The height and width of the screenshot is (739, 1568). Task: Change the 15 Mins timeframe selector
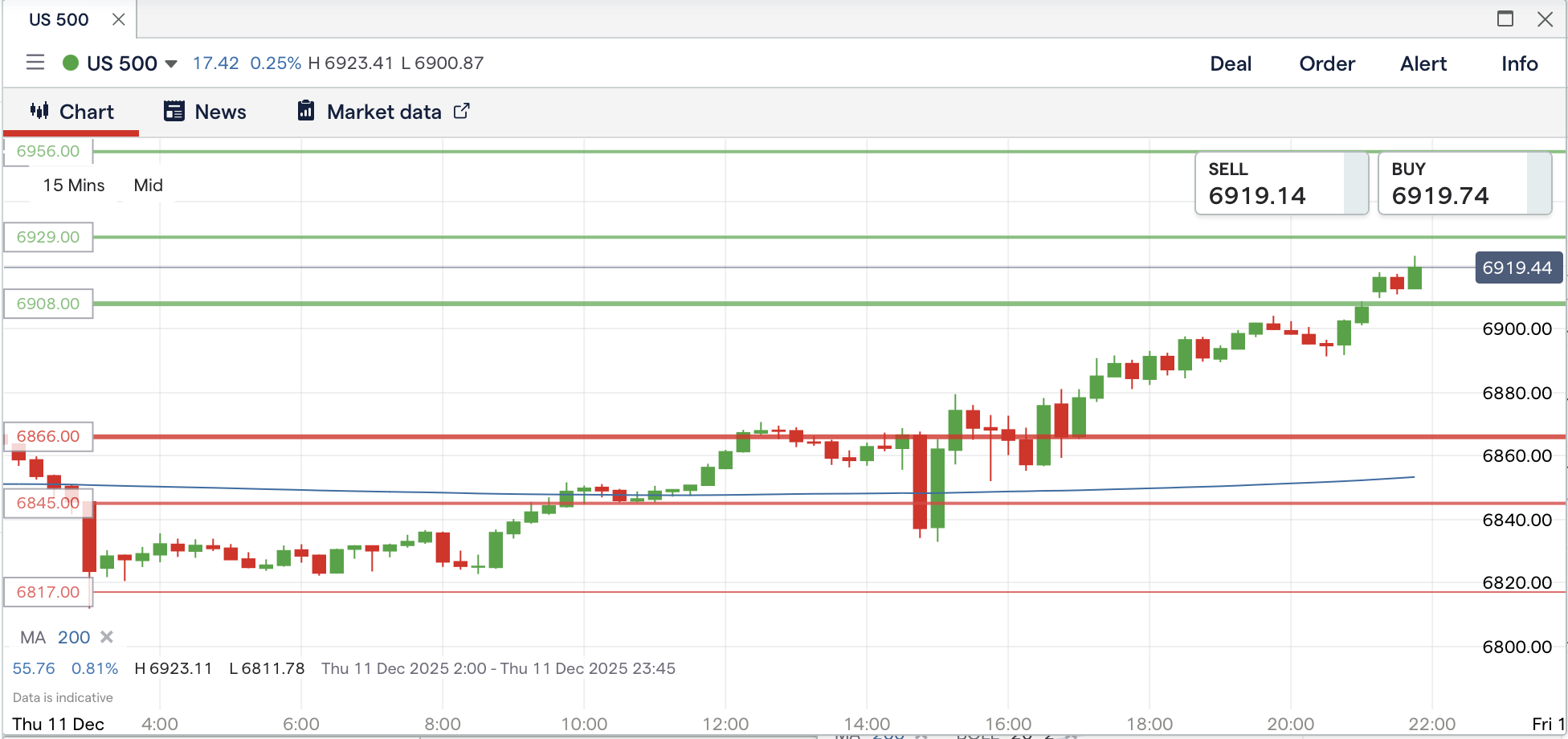[x=74, y=186]
